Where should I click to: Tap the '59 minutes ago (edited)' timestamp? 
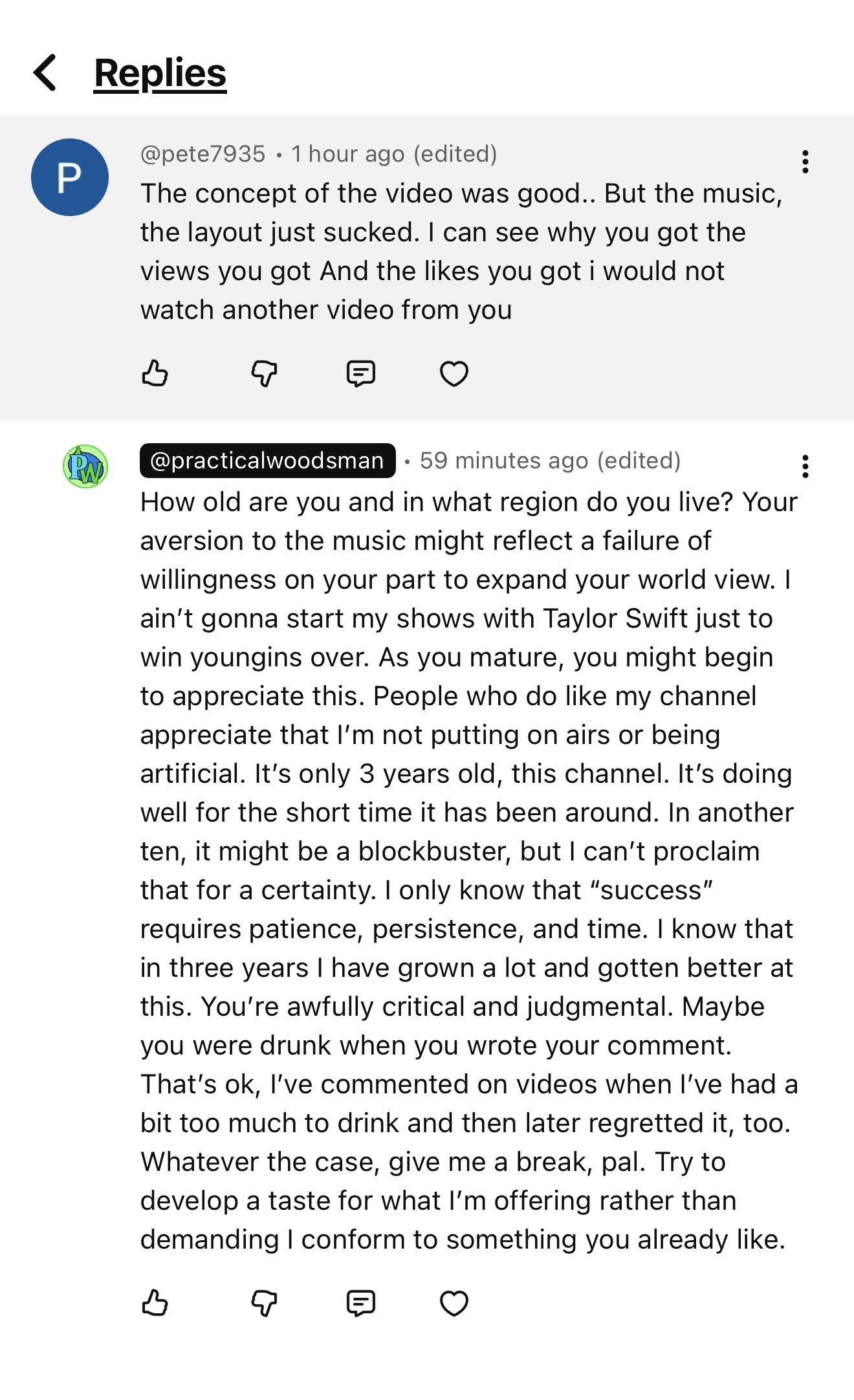point(550,461)
